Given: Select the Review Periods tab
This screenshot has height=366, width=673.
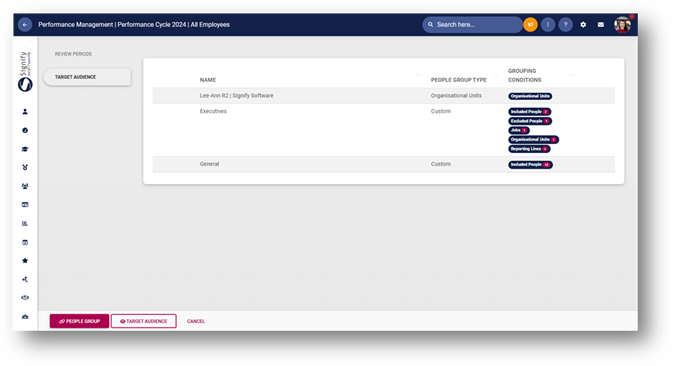Looking at the screenshot, I should pos(73,54).
